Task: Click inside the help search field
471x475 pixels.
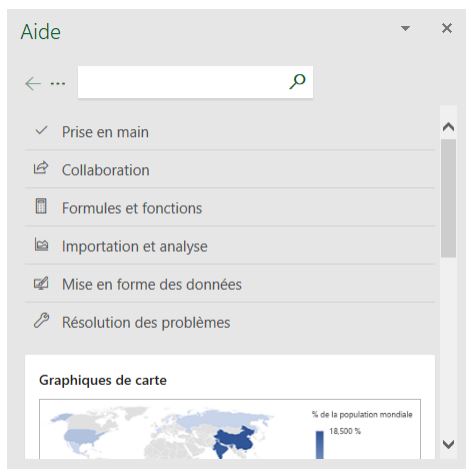Action: [x=183, y=82]
